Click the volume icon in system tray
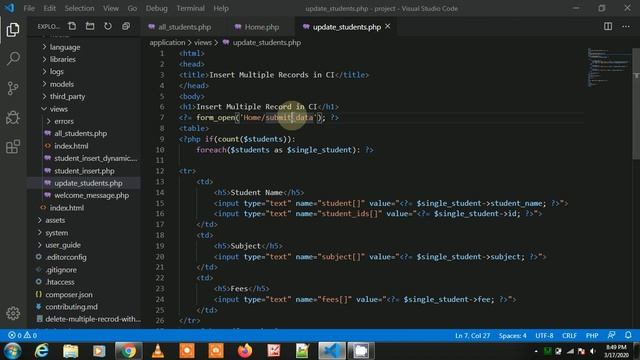The image size is (640, 360). pos(593,351)
